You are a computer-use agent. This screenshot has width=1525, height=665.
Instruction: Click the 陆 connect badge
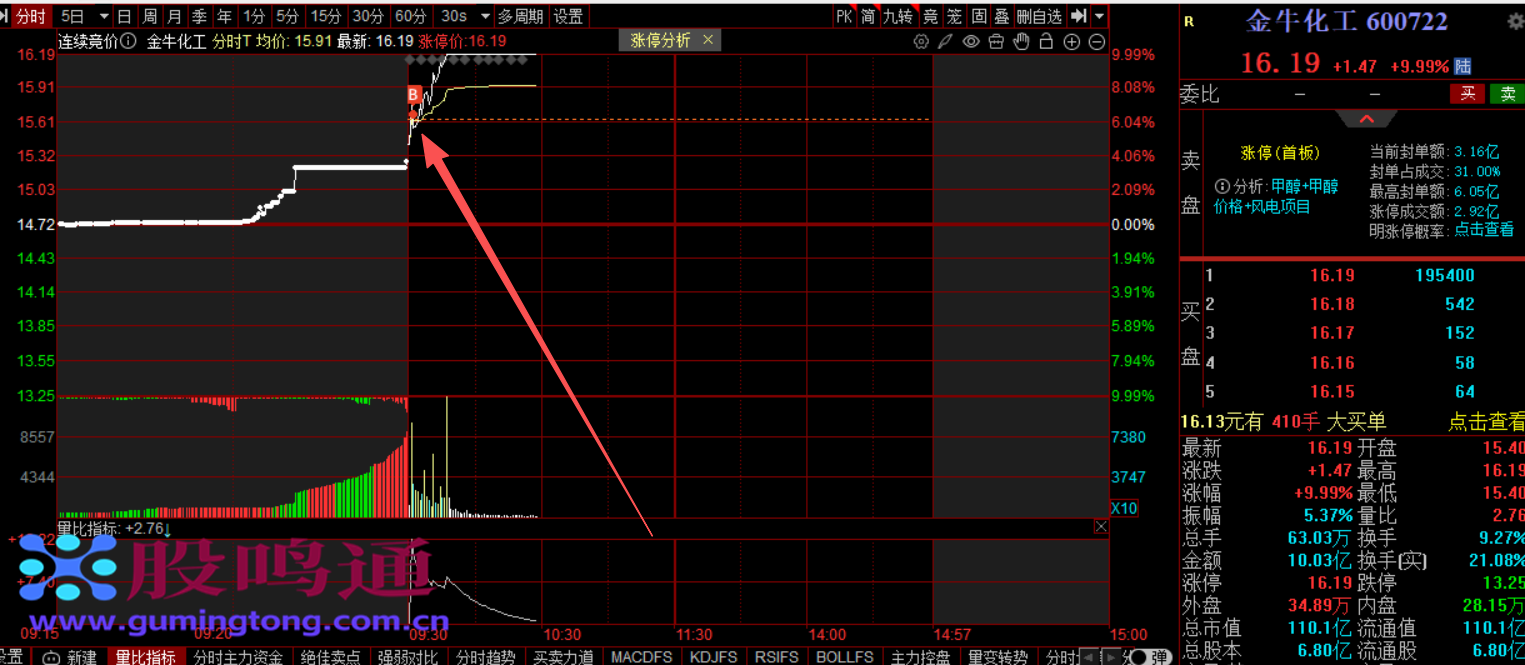coord(1463,66)
